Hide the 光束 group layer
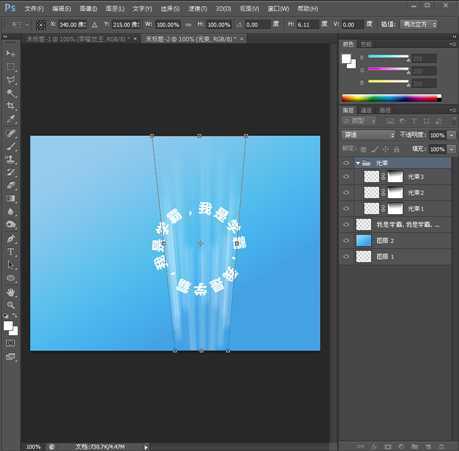The image size is (459, 451). click(347, 163)
